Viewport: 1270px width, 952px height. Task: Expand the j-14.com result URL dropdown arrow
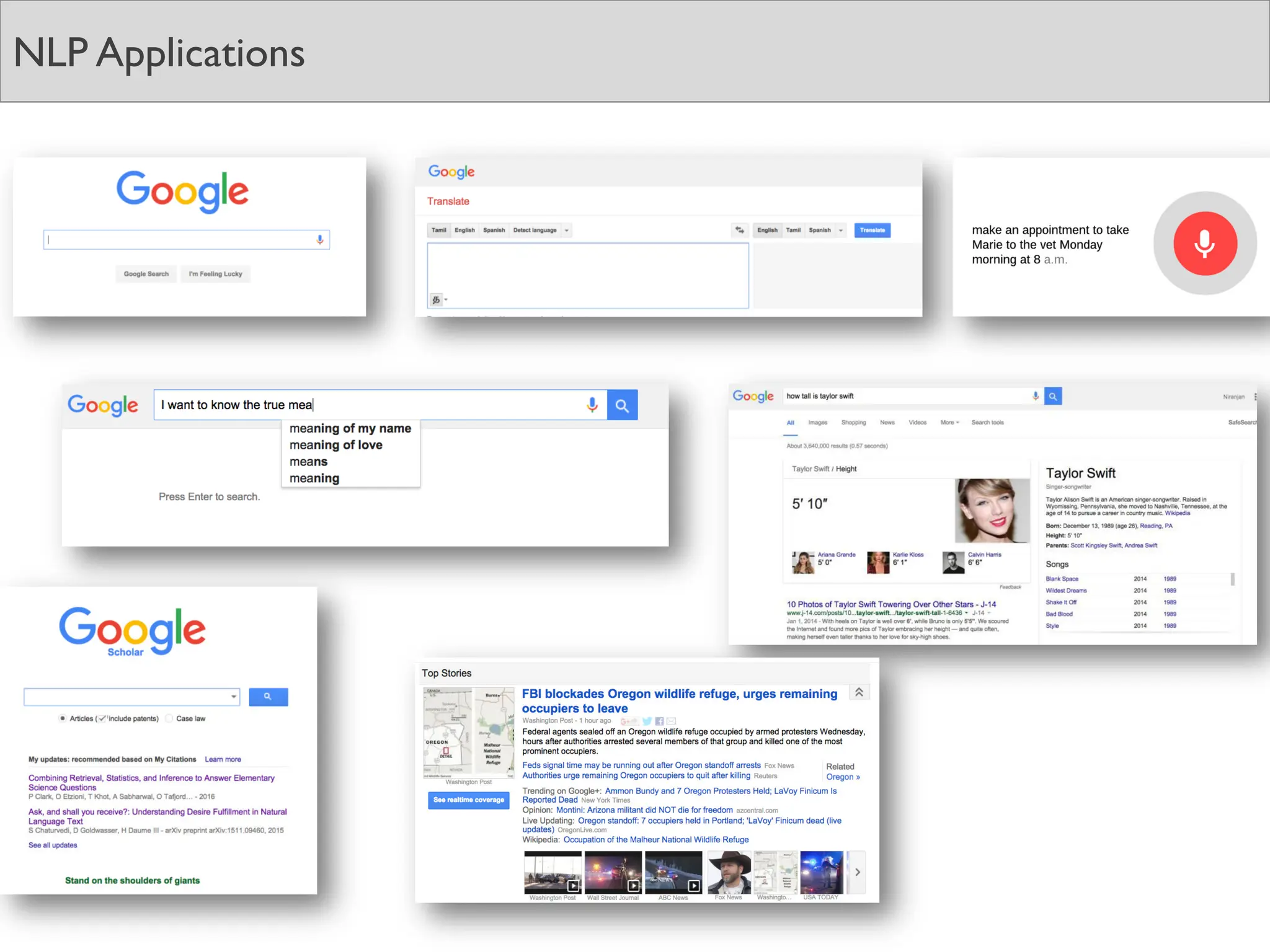[966, 613]
